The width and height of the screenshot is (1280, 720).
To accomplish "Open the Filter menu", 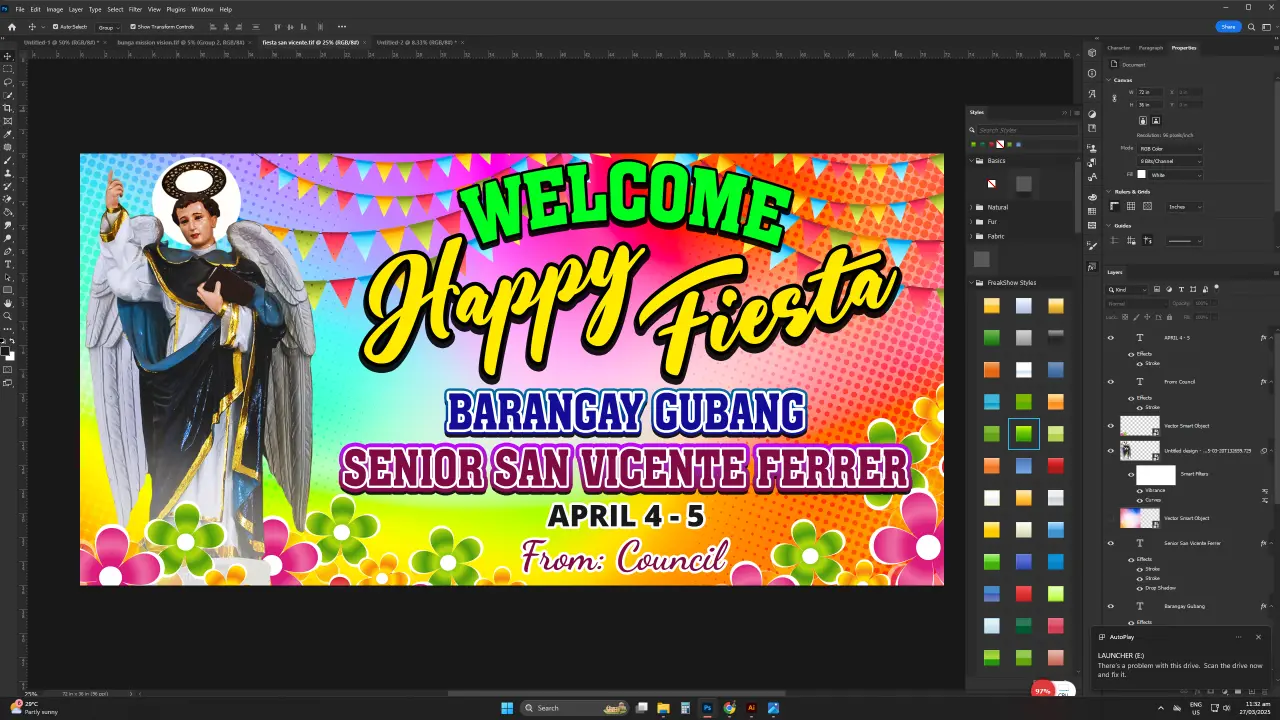I will click(135, 9).
